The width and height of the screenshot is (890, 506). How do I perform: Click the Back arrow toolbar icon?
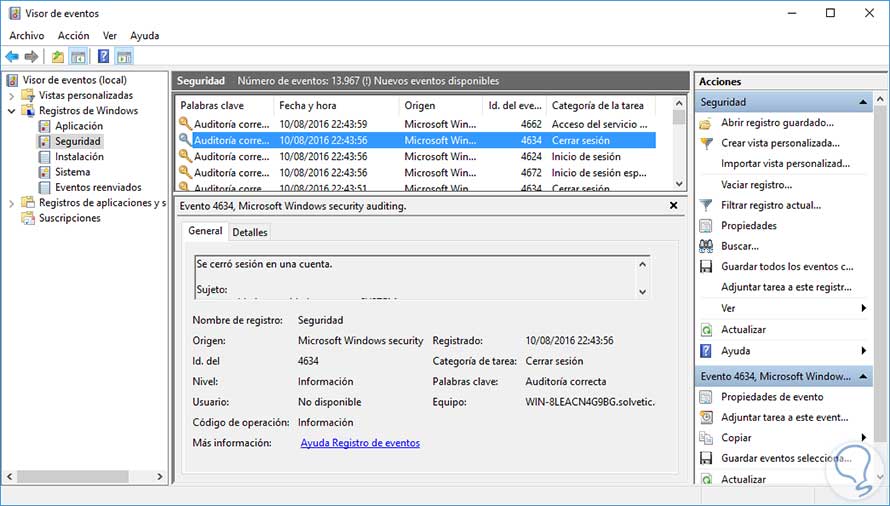pos(12,57)
